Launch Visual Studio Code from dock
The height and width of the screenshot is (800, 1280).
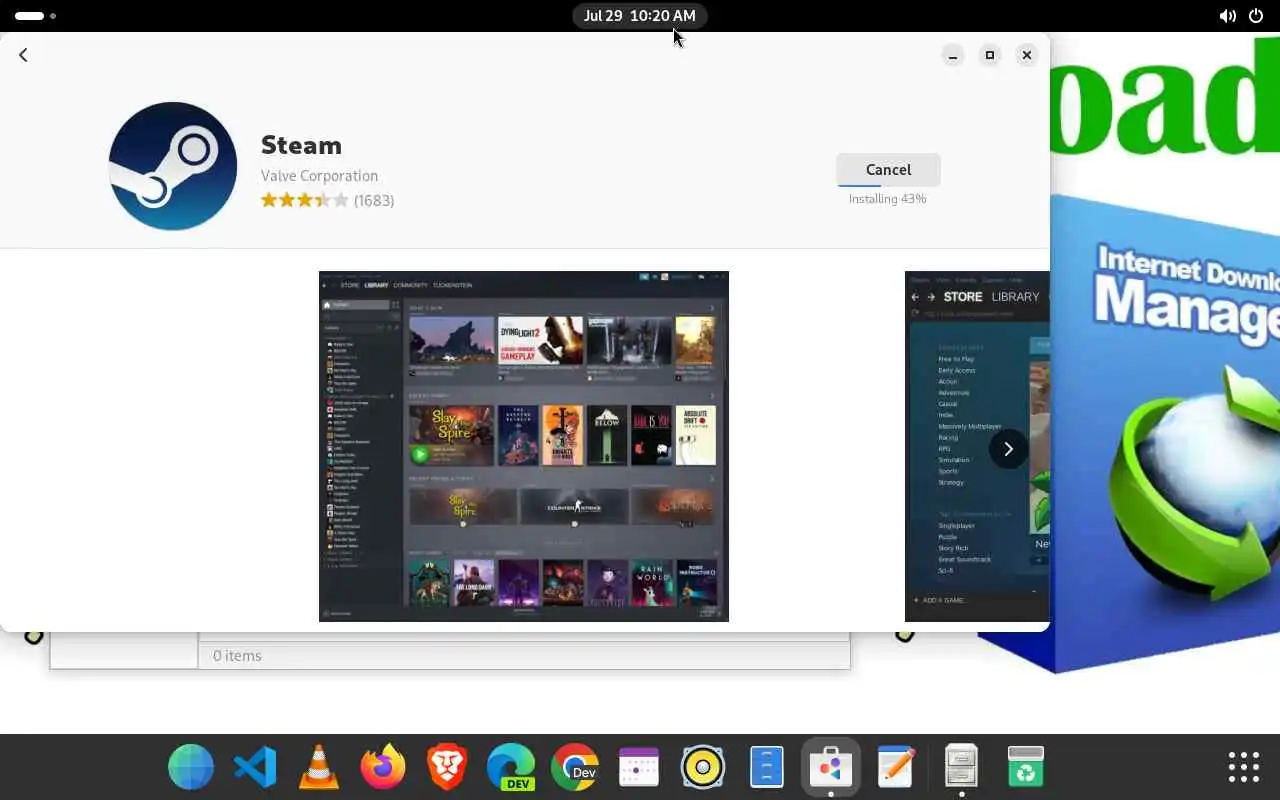(255, 768)
